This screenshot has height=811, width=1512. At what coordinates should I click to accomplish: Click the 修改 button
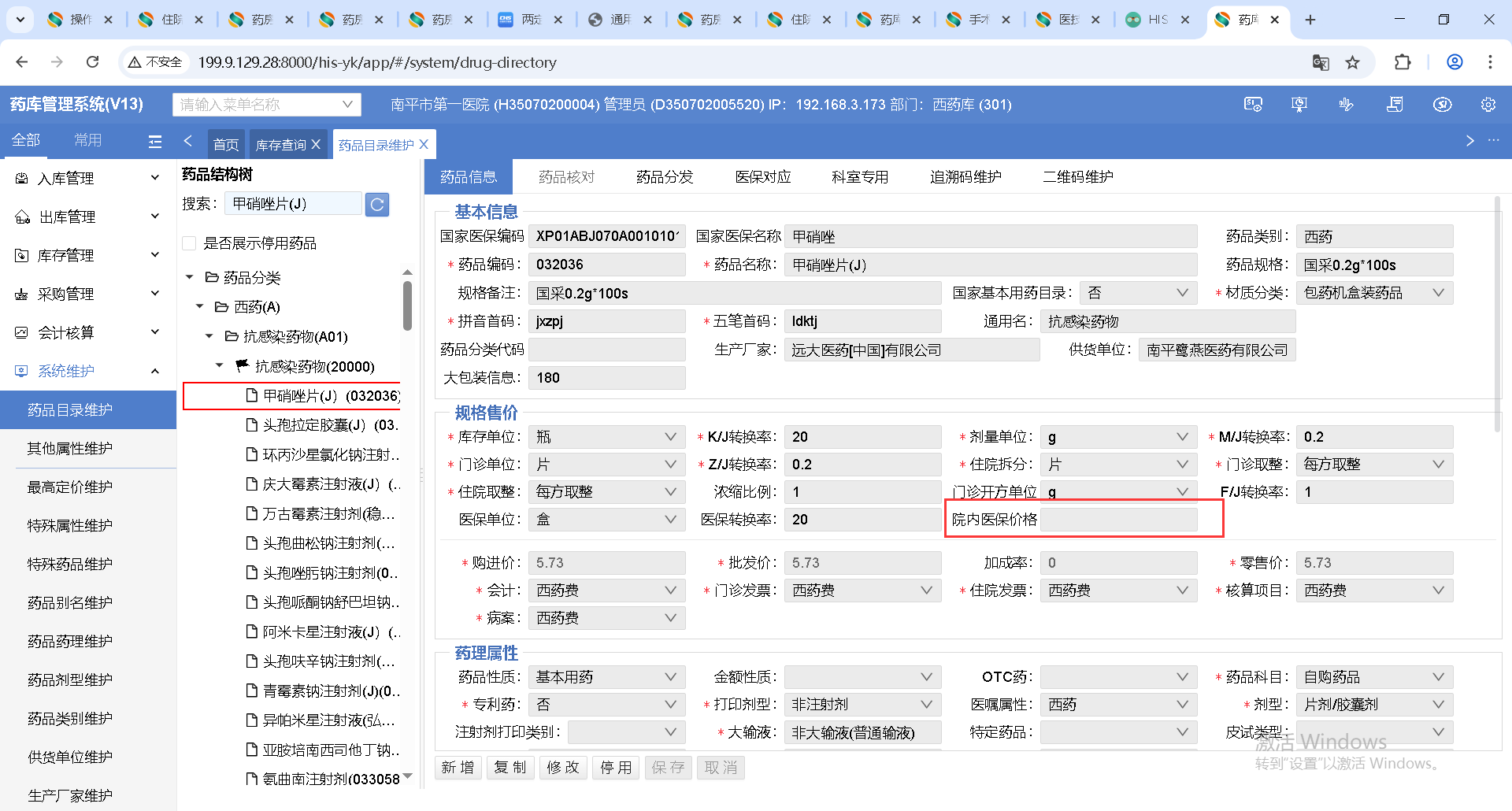click(563, 768)
